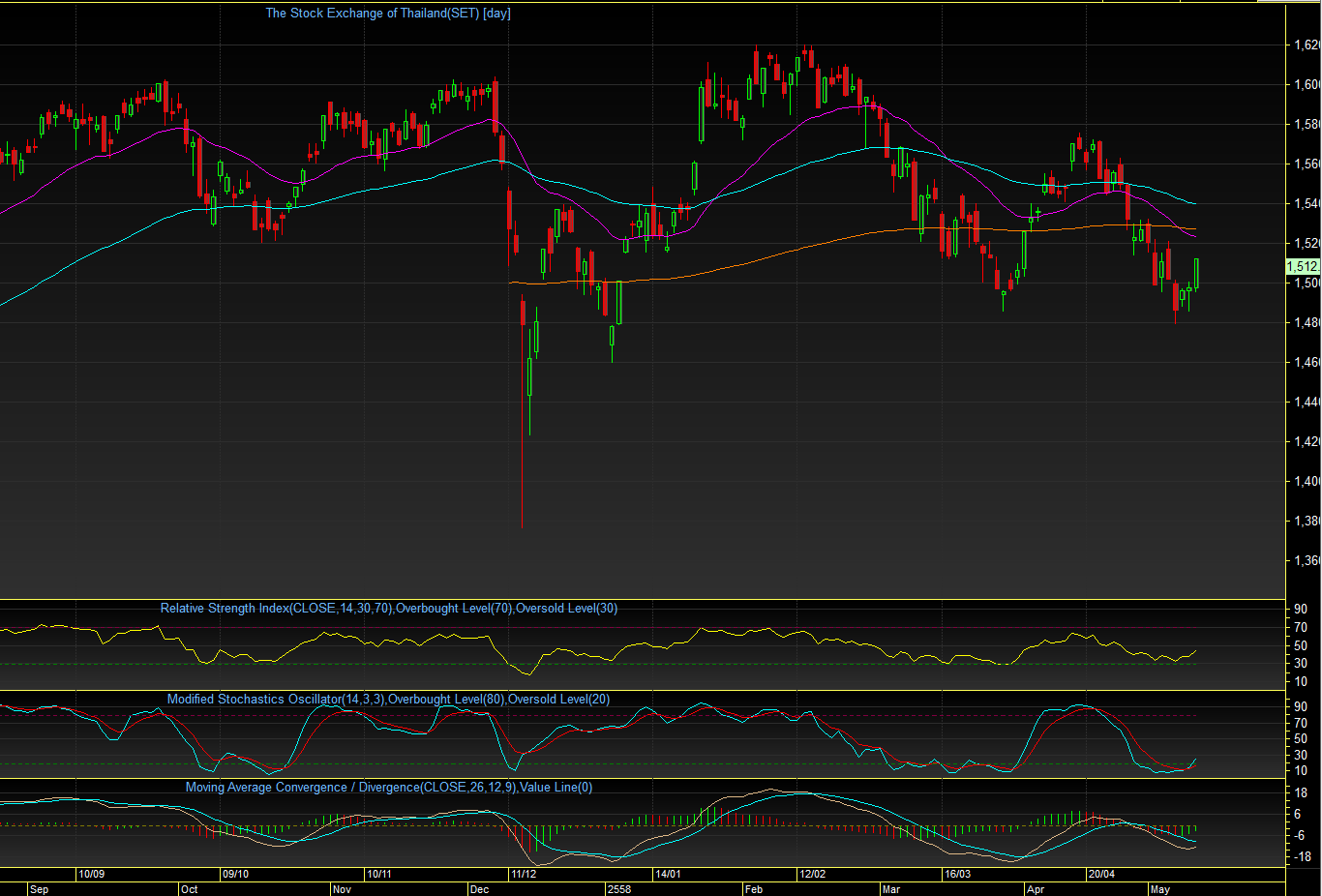The height and width of the screenshot is (896, 1322).
Task: Click the "Oct" month label on the date axis
Action: tap(189, 889)
